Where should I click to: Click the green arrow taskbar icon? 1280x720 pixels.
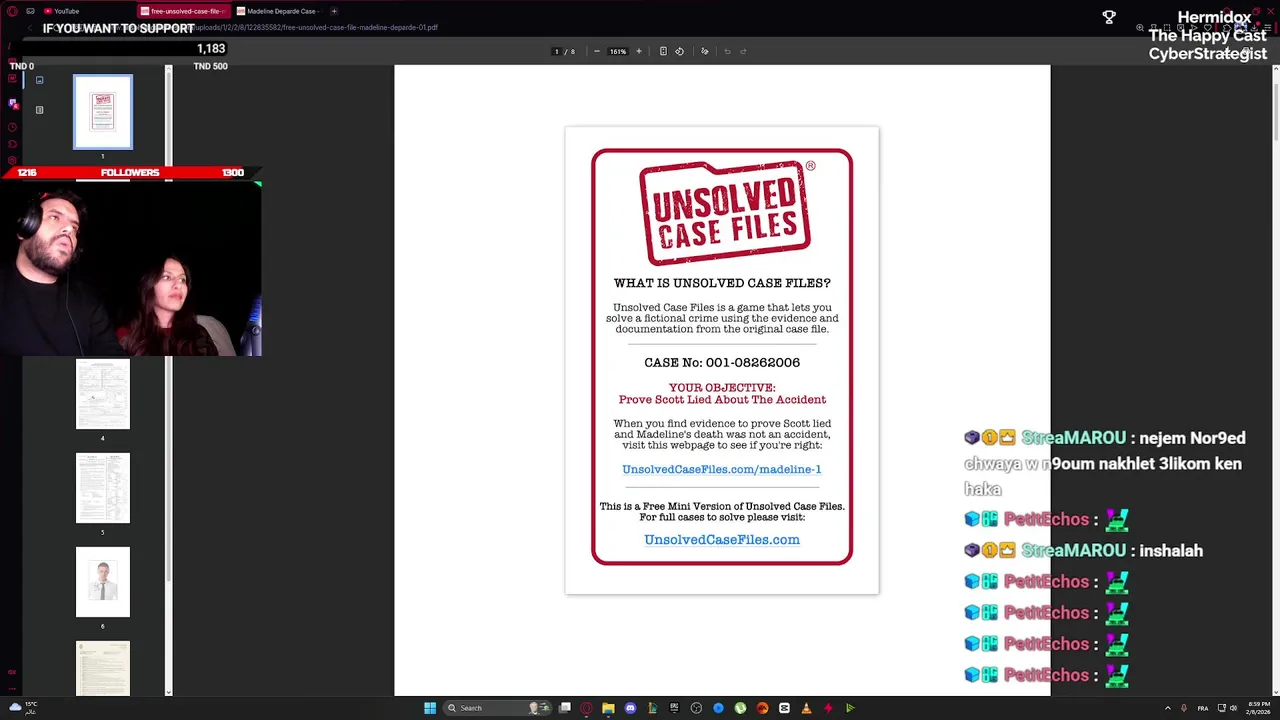(x=850, y=708)
